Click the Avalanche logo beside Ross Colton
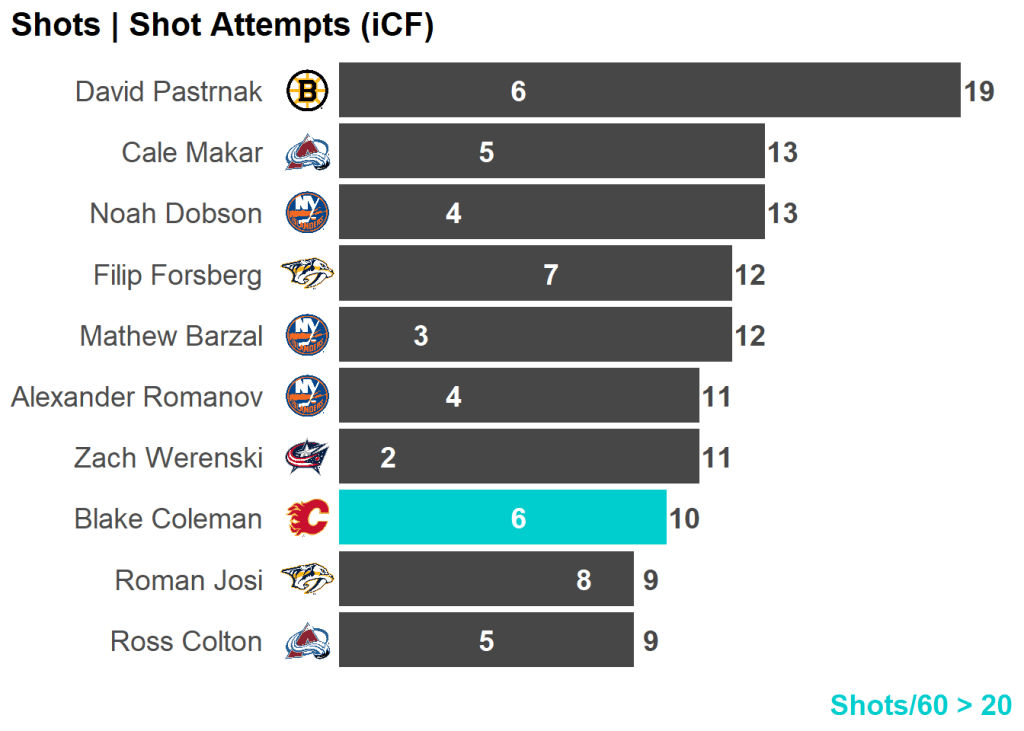Screen dimensions: 1024x731 pos(307,641)
